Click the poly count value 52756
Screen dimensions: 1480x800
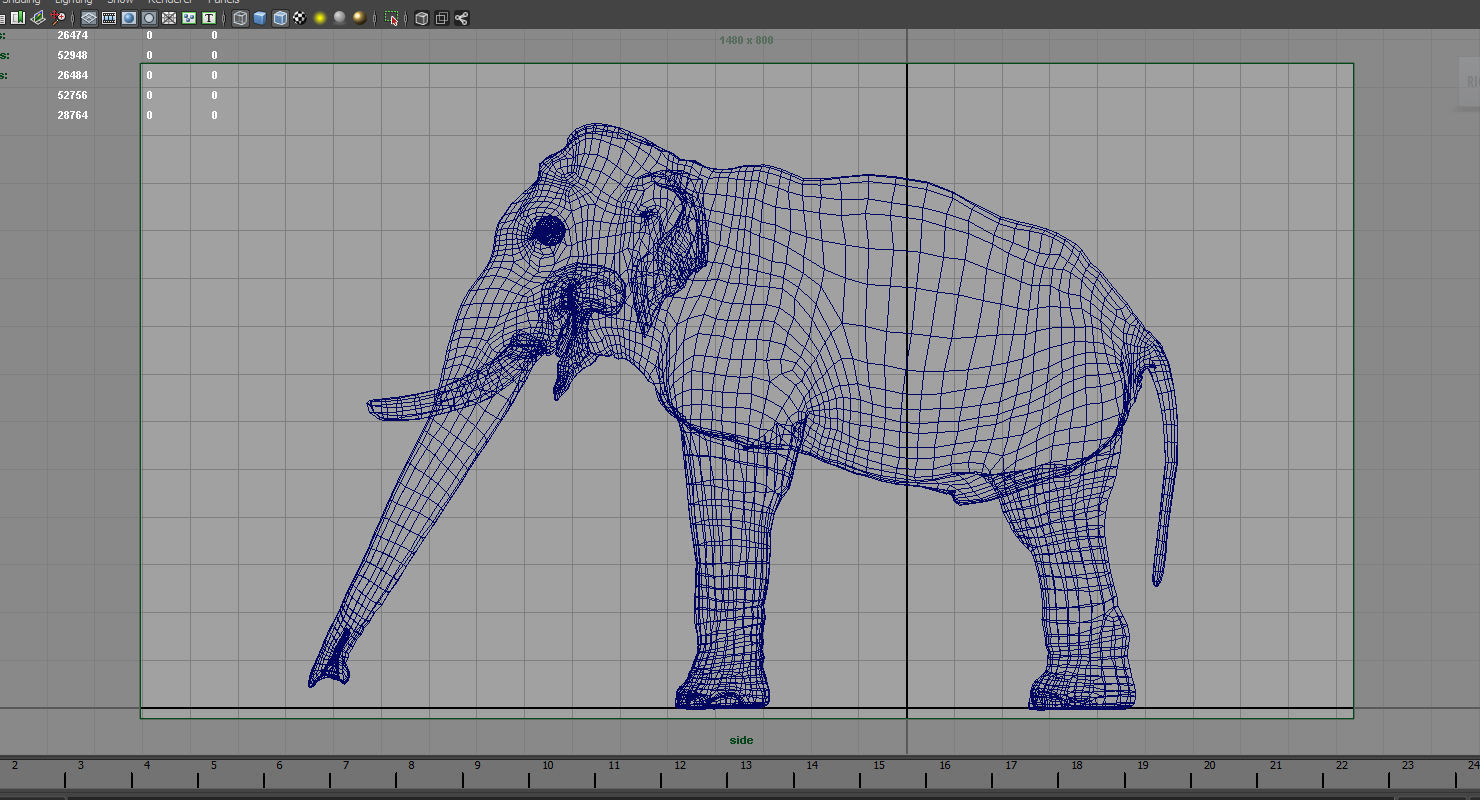[x=72, y=95]
